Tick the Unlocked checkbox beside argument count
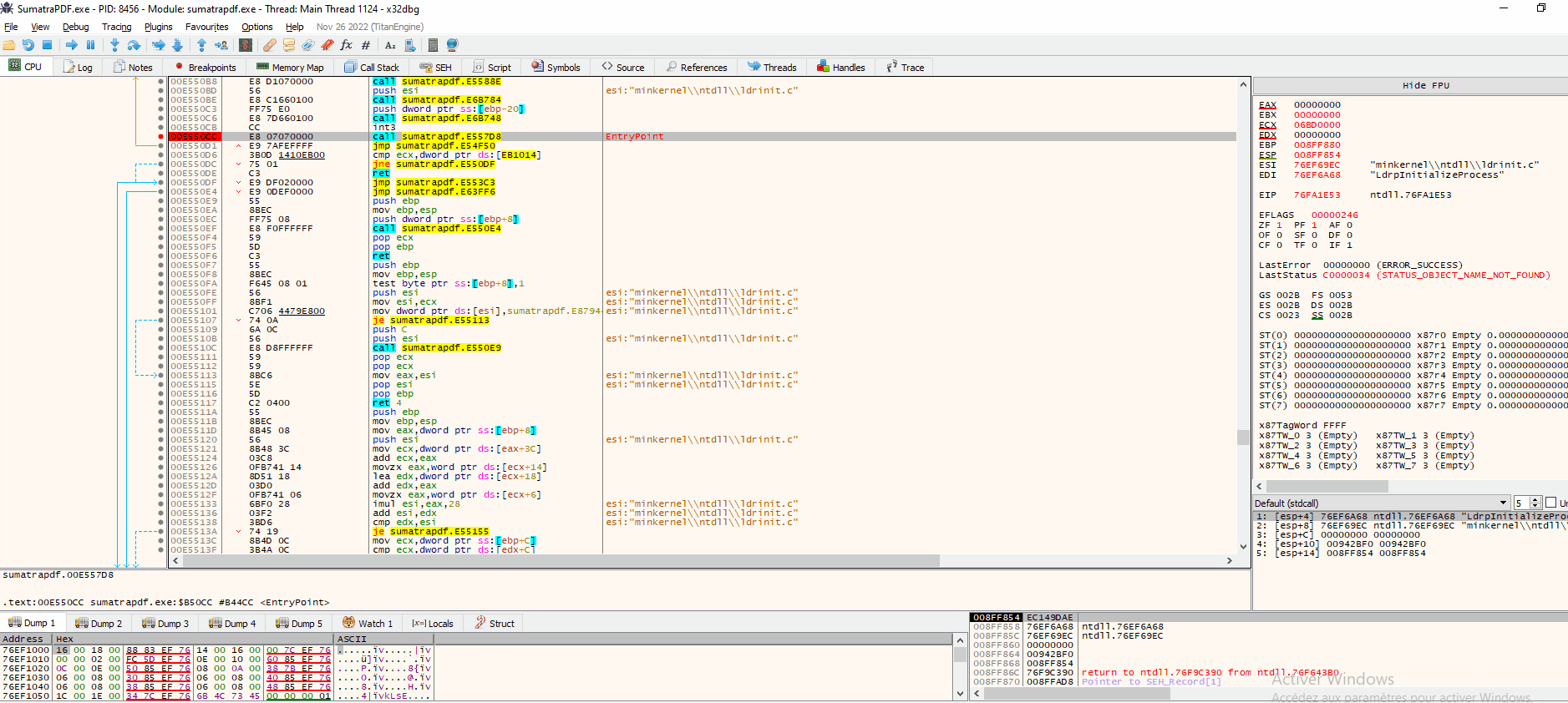1568x703 pixels. point(1551,503)
